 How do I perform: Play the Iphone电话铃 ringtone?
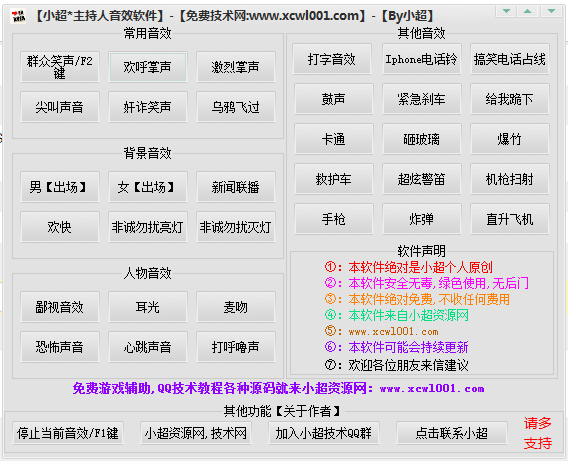coord(422,59)
